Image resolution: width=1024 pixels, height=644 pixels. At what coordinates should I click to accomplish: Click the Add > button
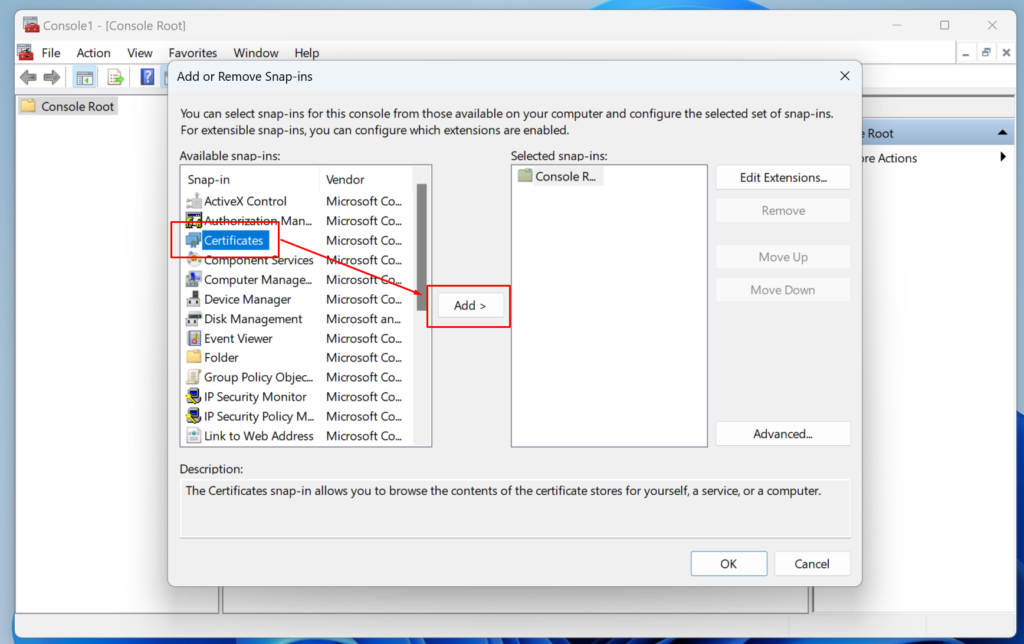coord(470,306)
